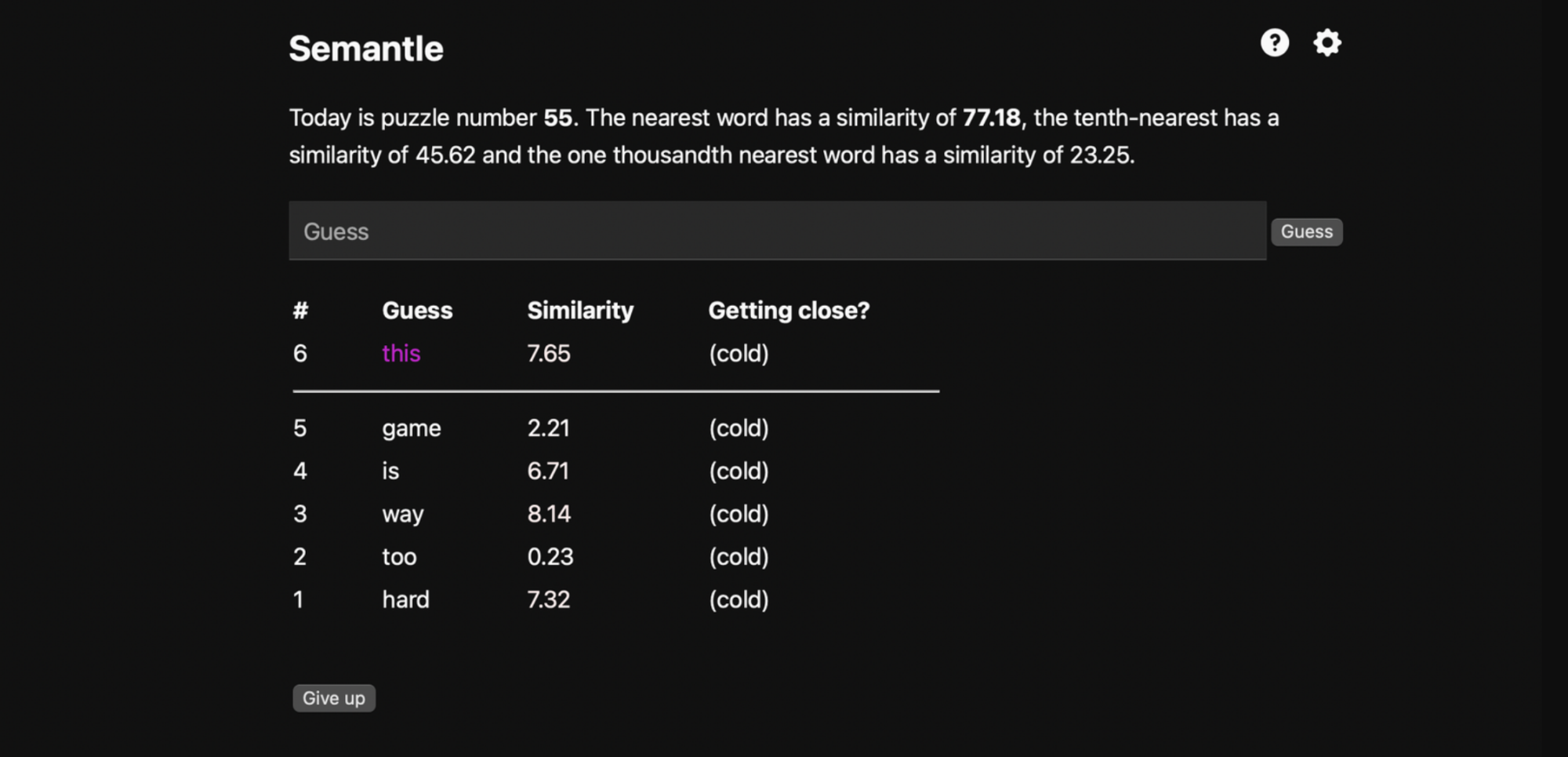Open the help question mark icon
The width and height of the screenshot is (1568, 757).
1275,42
